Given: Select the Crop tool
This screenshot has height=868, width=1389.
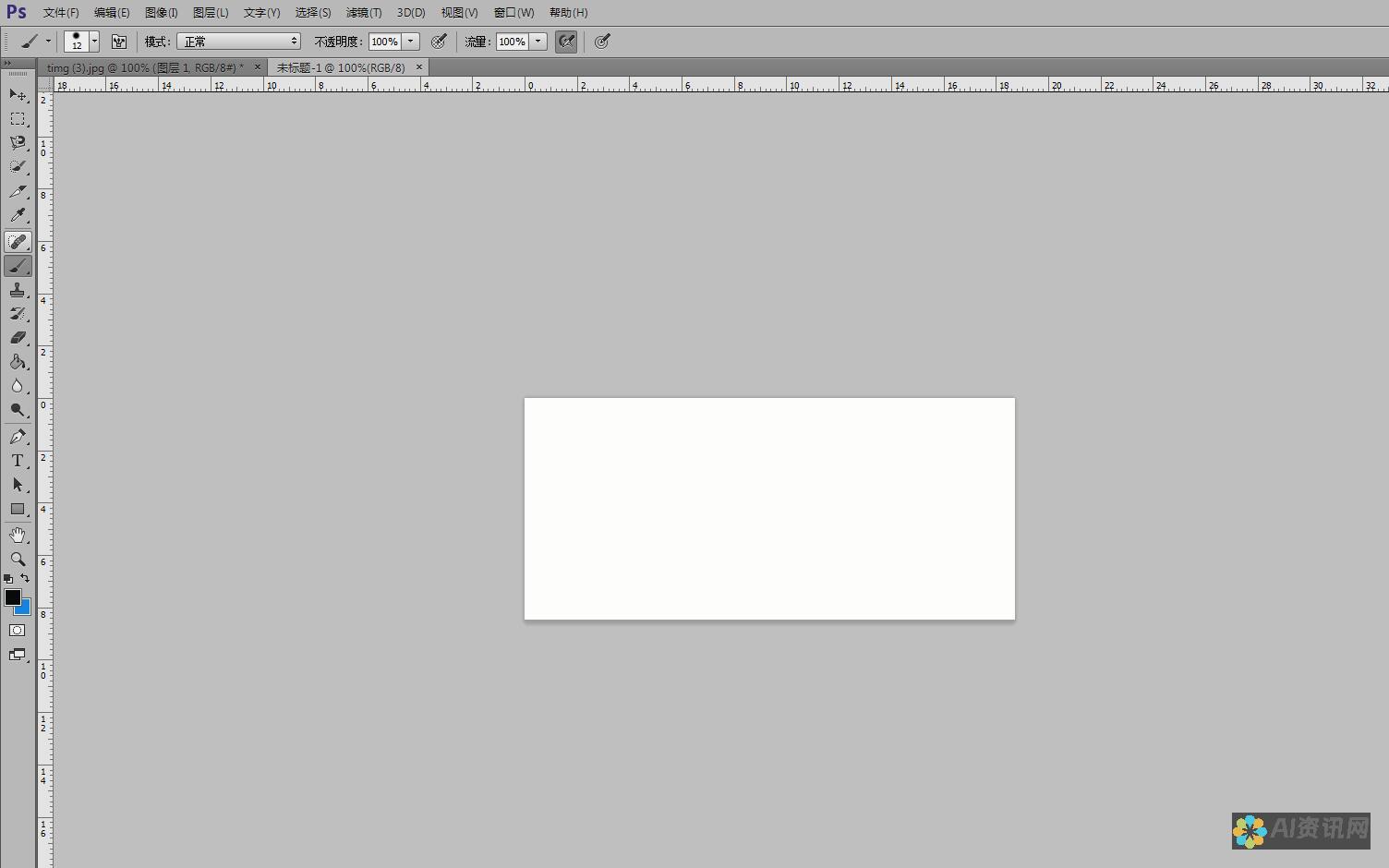Looking at the screenshot, I should point(18,190).
